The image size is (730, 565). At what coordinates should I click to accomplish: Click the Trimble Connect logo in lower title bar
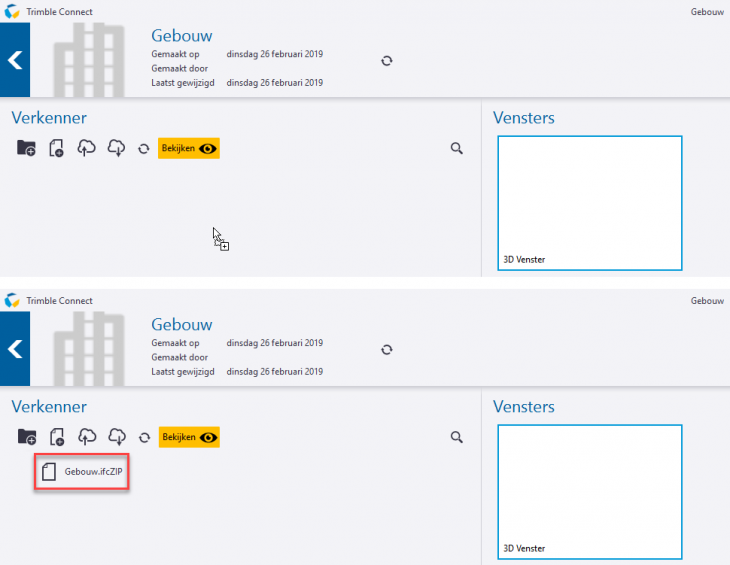coord(12,300)
